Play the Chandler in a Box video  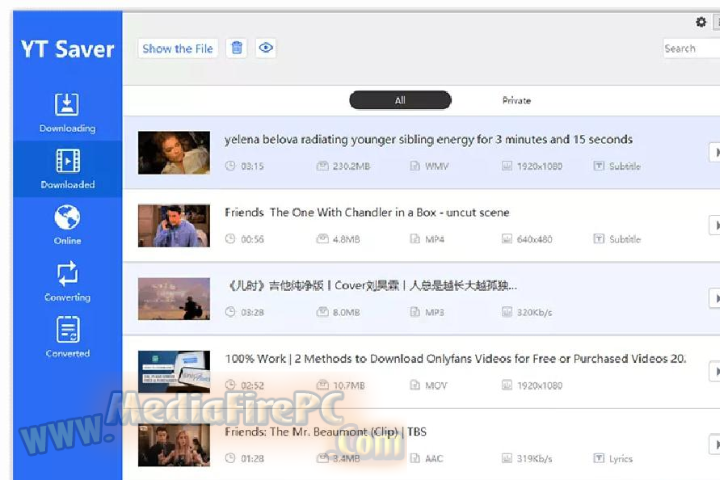click(x=715, y=226)
